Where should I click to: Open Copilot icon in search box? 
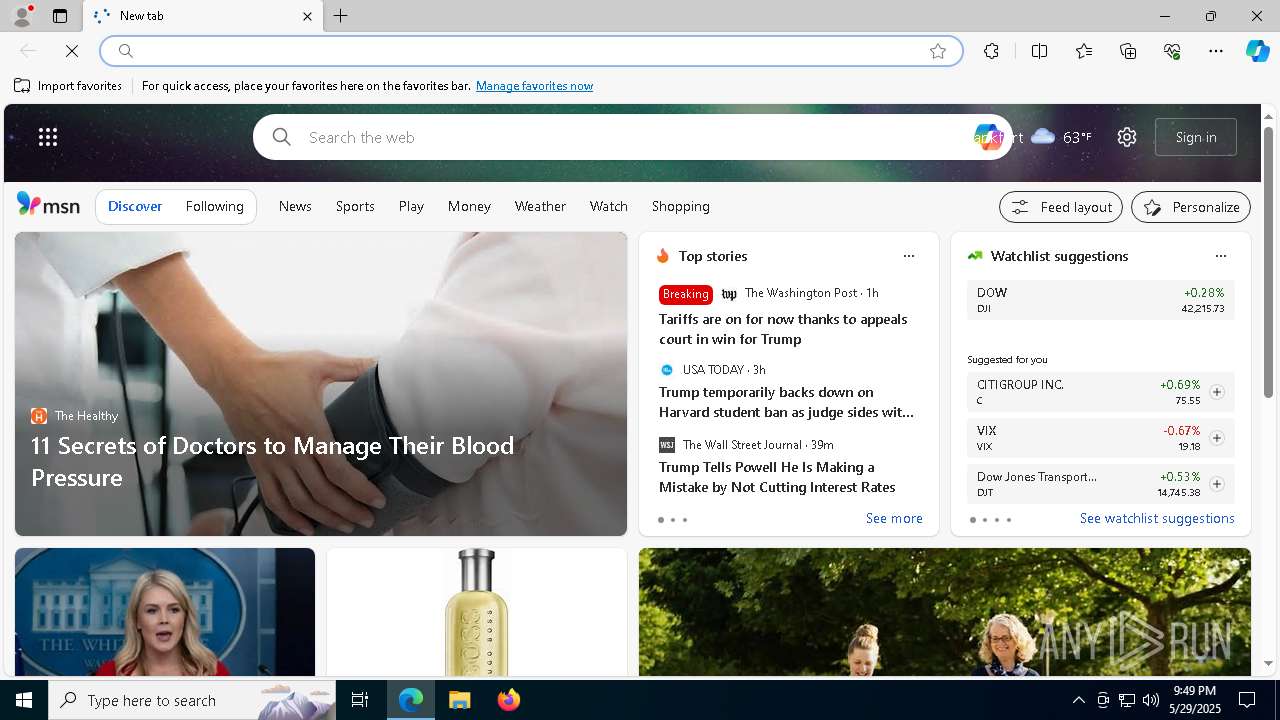click(x=988, y=137)
